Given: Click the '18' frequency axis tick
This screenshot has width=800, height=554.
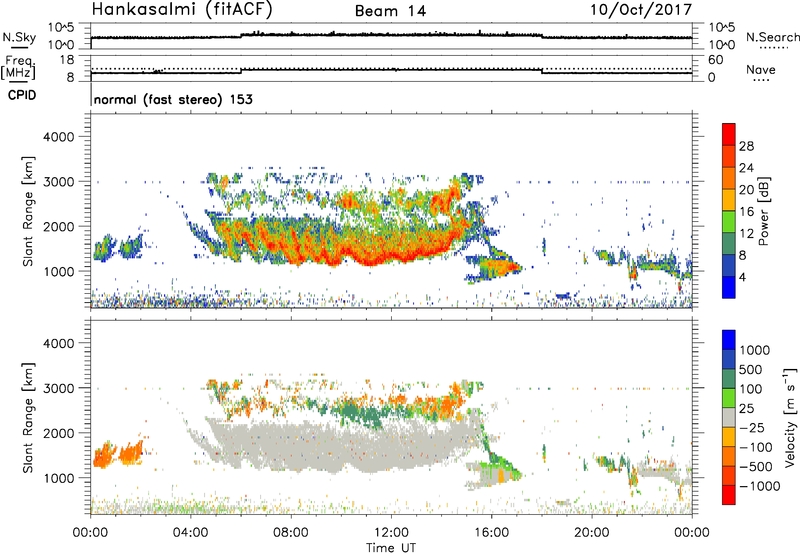Looking at the screenshot, I should (67, 60).
